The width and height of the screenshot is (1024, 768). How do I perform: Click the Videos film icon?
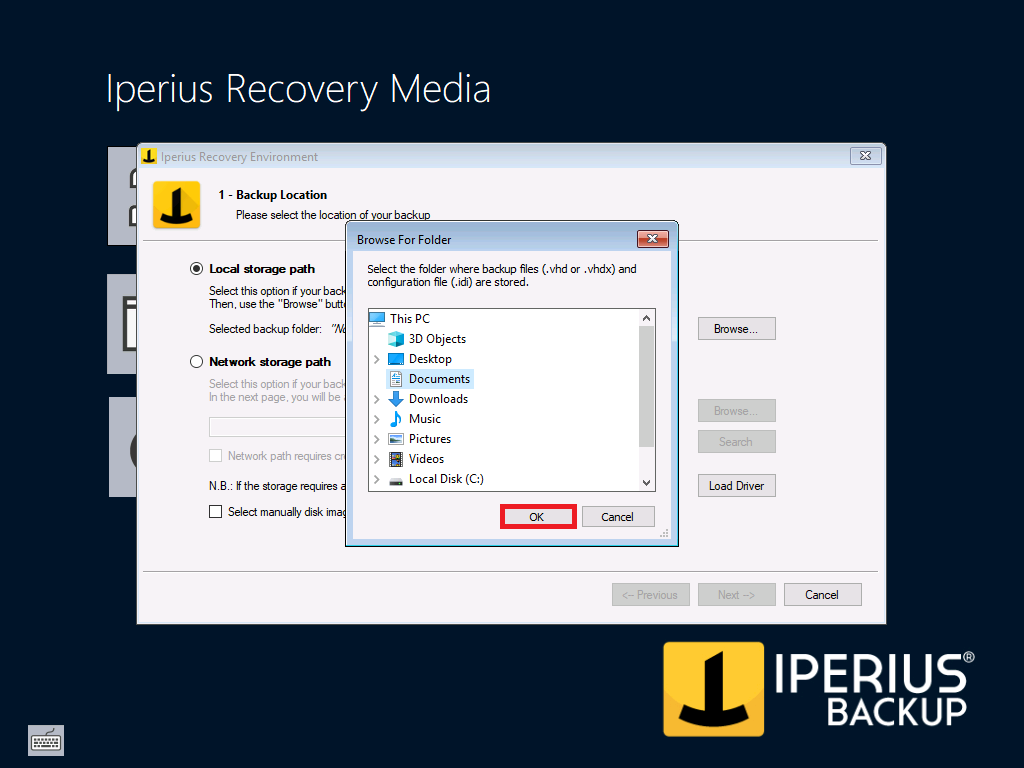pyautogui.click(x=396, y=459)
